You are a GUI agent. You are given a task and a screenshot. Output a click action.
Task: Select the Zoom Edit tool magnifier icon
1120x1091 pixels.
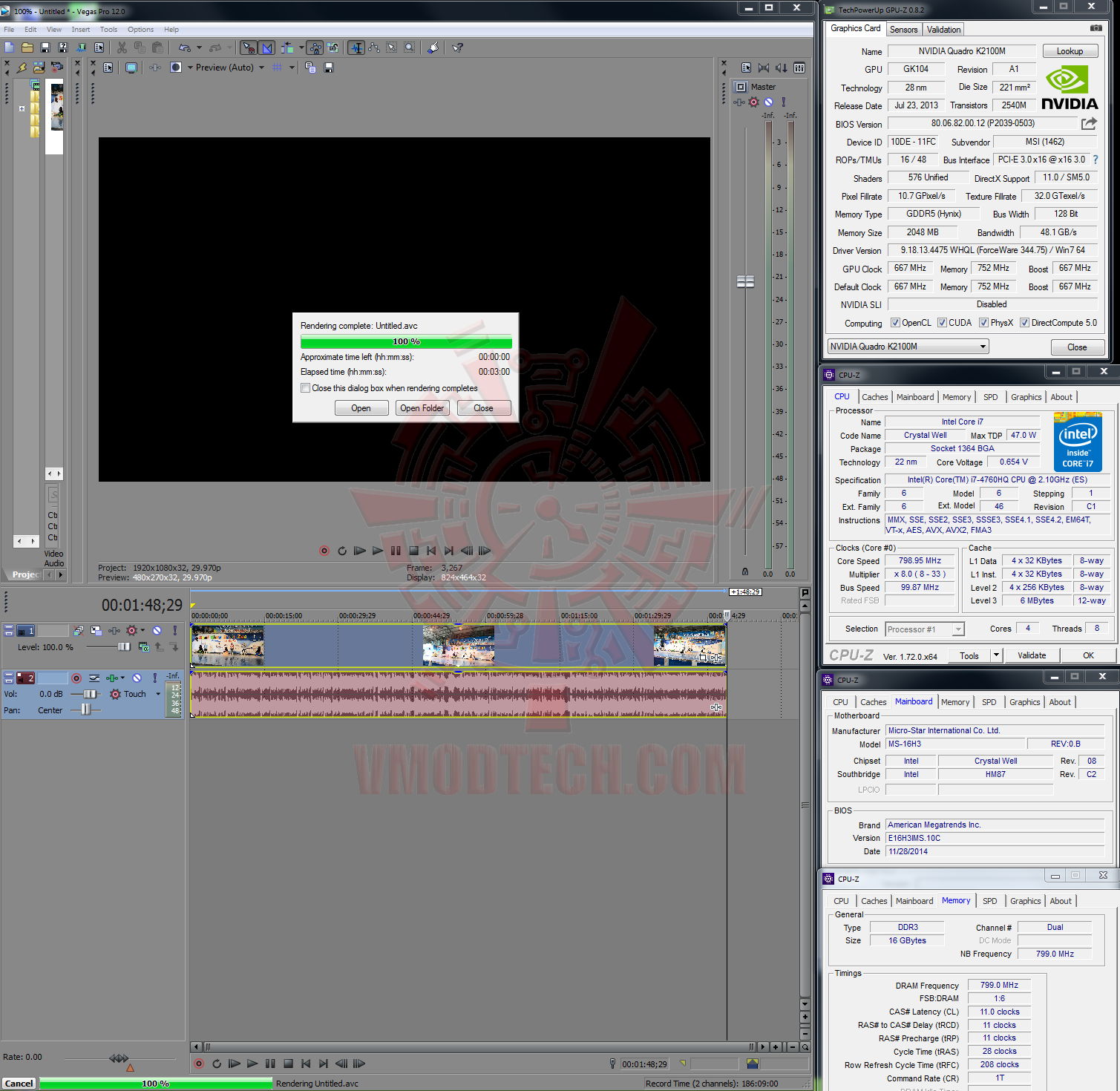point(410,47)
